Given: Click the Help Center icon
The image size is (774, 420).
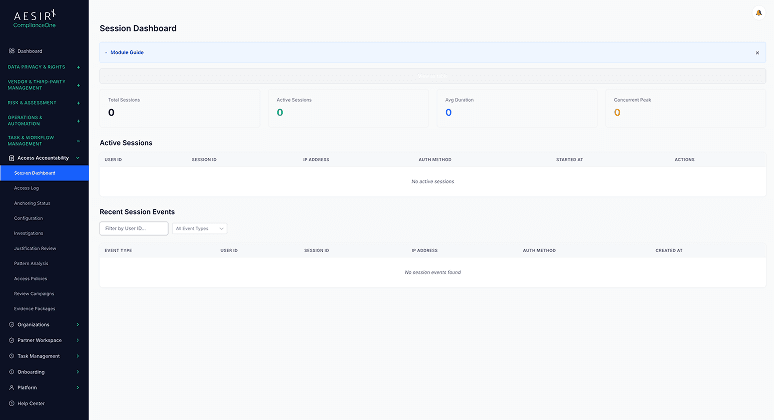Looking at the screenshot, I should [12, 403].
